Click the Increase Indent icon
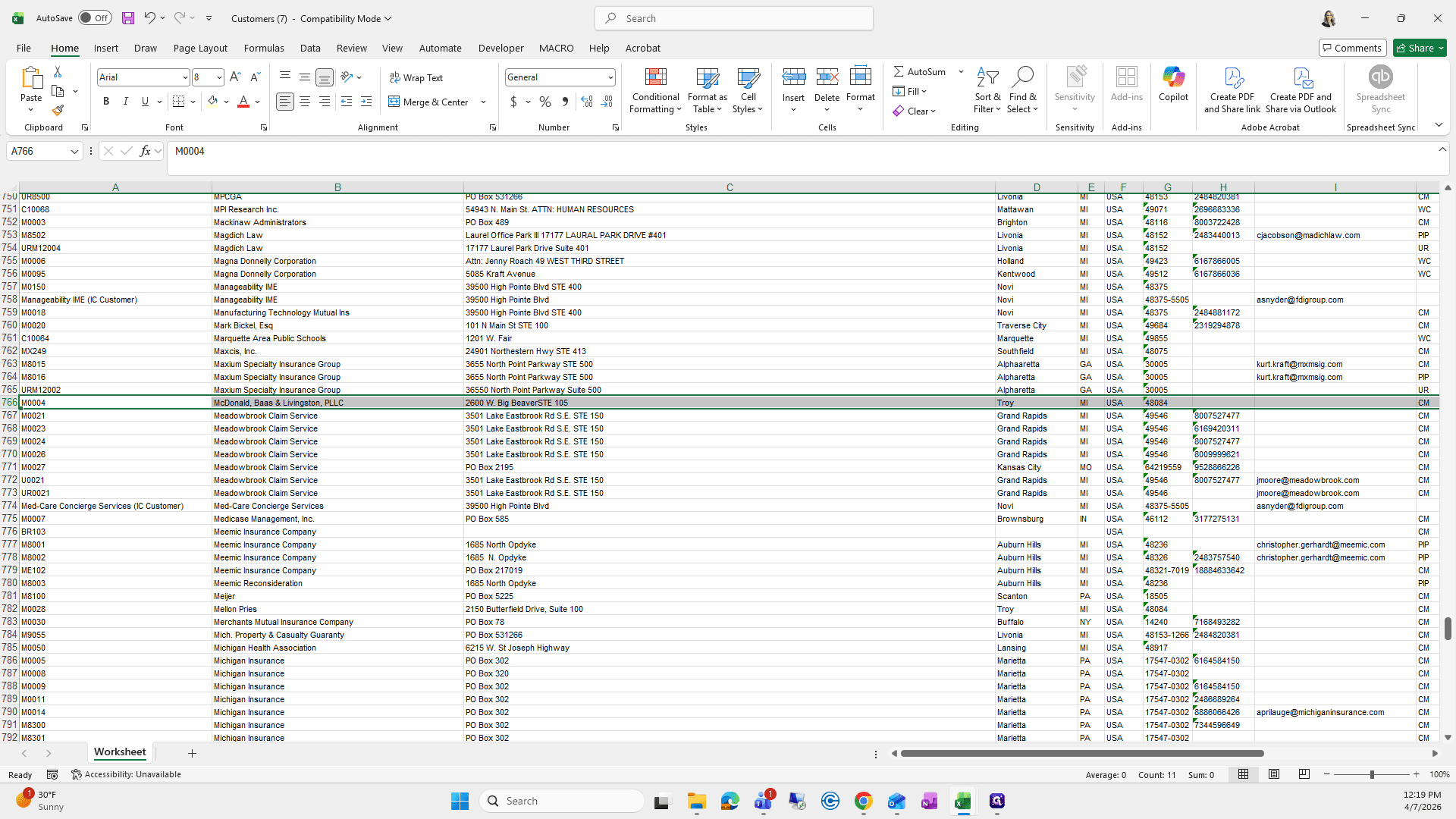 [x=366, y=102]
